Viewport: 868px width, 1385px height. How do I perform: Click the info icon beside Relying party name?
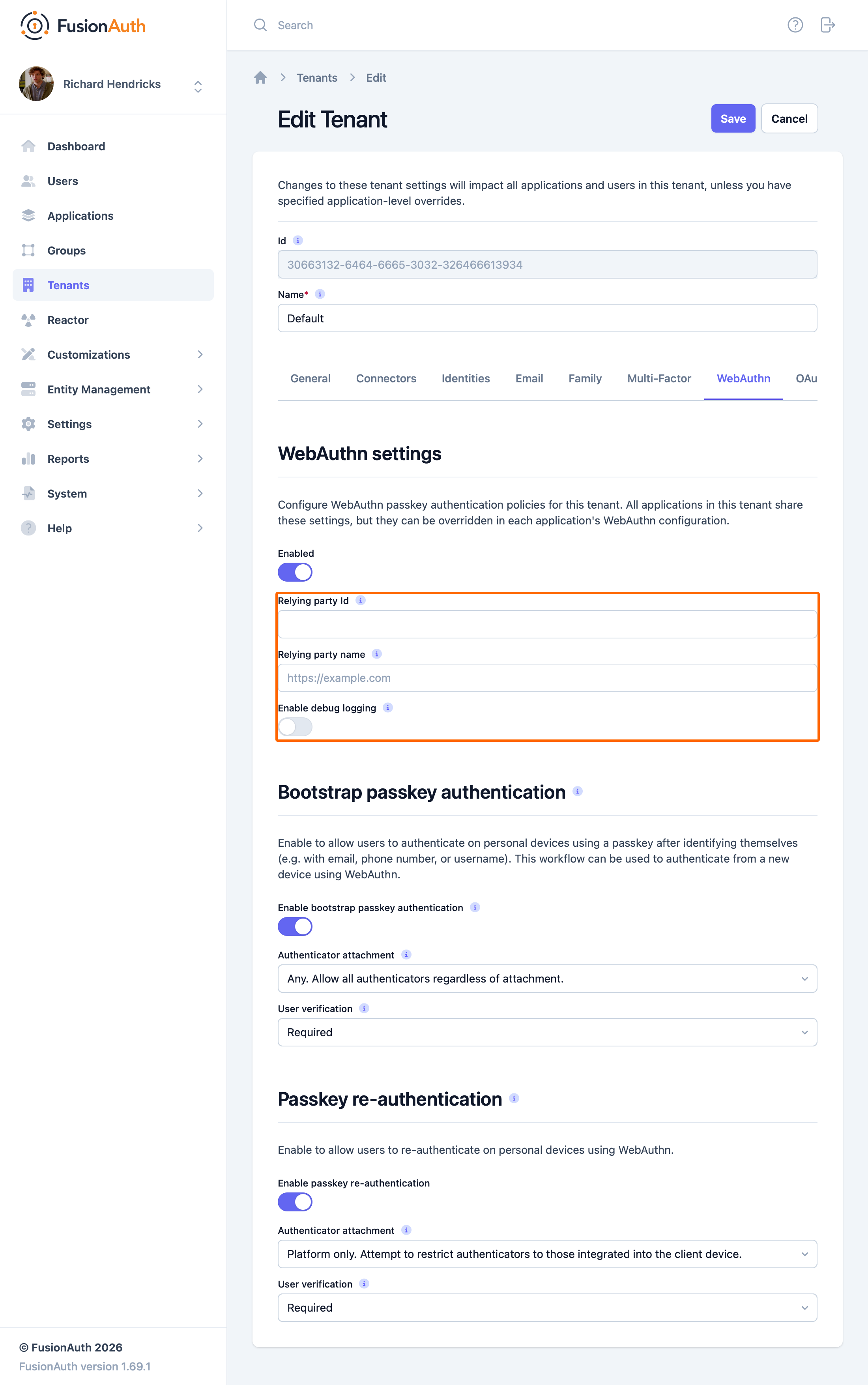(x=376, y=654)
